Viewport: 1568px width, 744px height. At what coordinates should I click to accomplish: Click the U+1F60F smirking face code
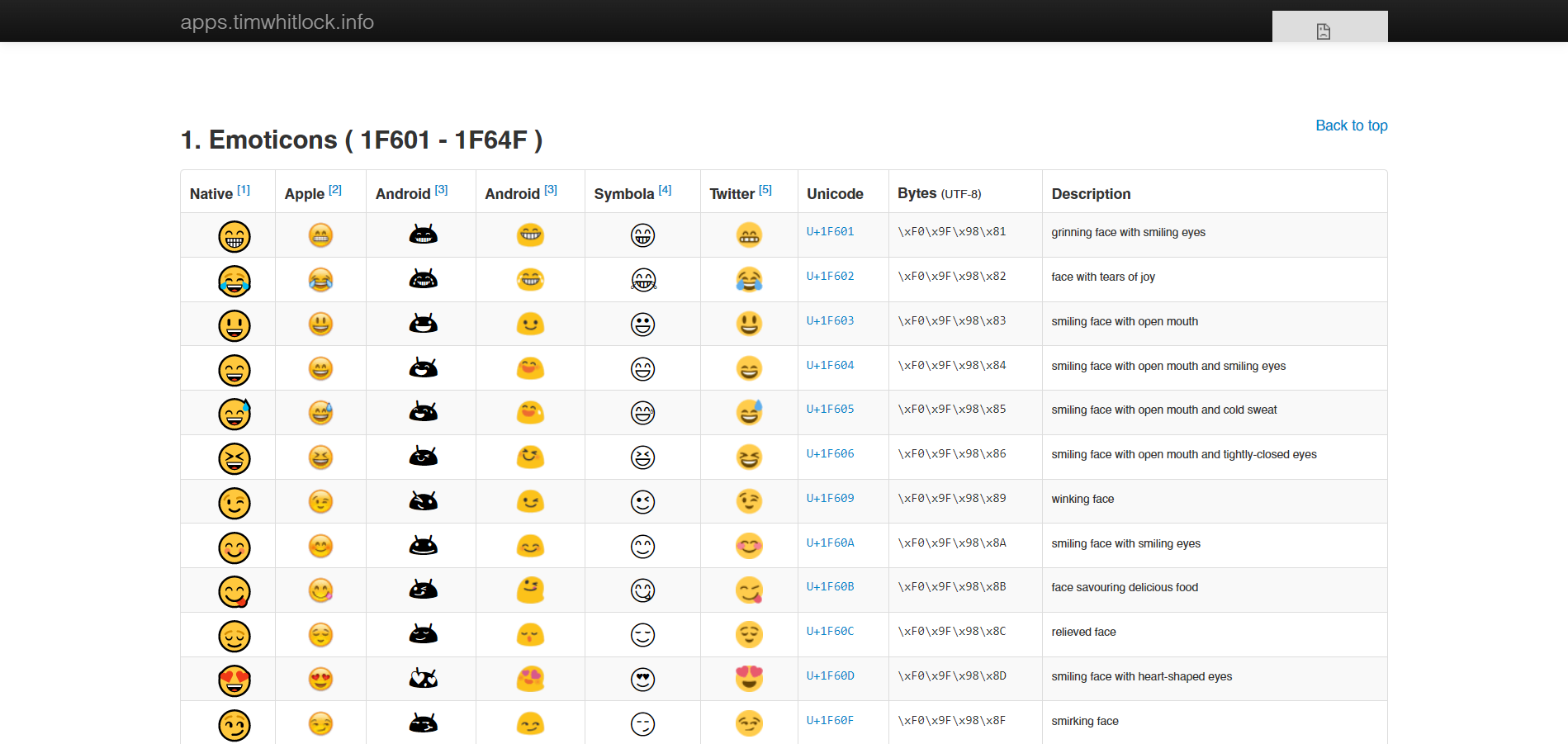[x=830, y=721]
